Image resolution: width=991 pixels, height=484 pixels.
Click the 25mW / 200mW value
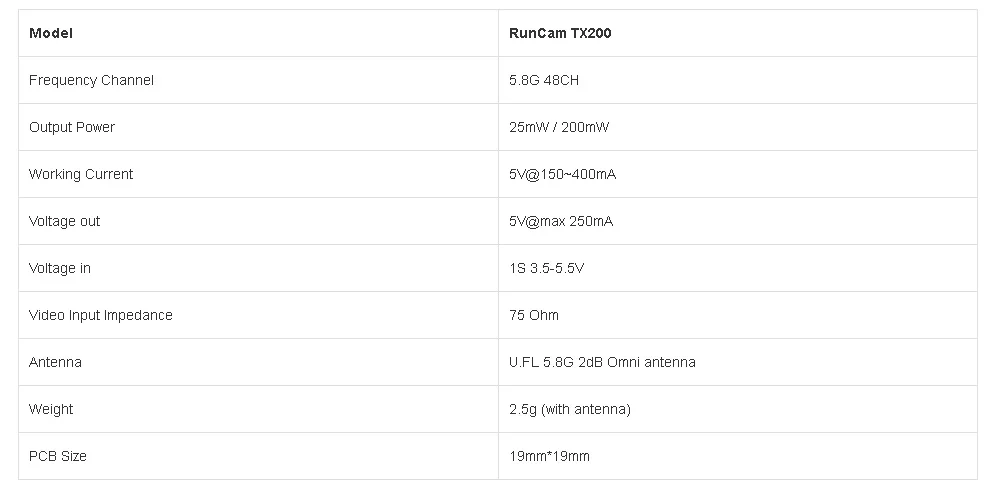pyautogui.click(x=559, y=127)
